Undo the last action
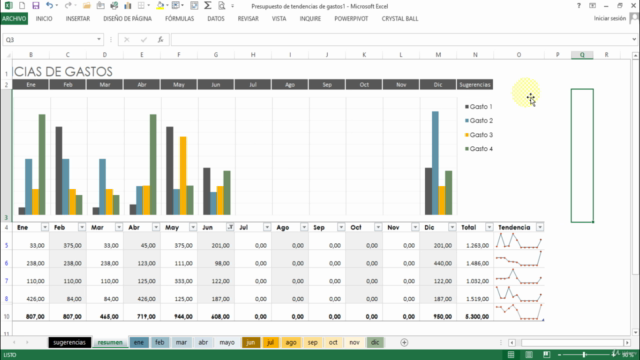The height and width of the screenshot is (360, 640). (x=49, y=6)
